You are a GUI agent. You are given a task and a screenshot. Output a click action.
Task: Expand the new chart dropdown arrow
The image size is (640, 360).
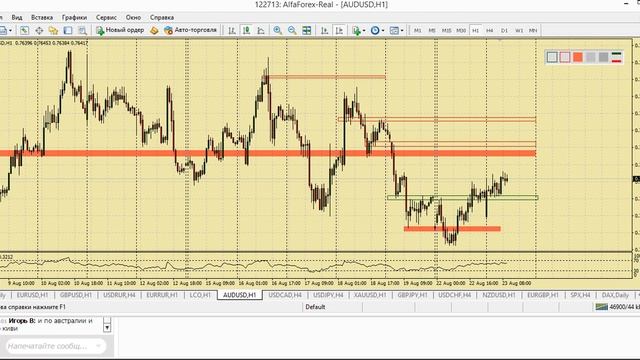pyautogui.click(x=10, y=31)
